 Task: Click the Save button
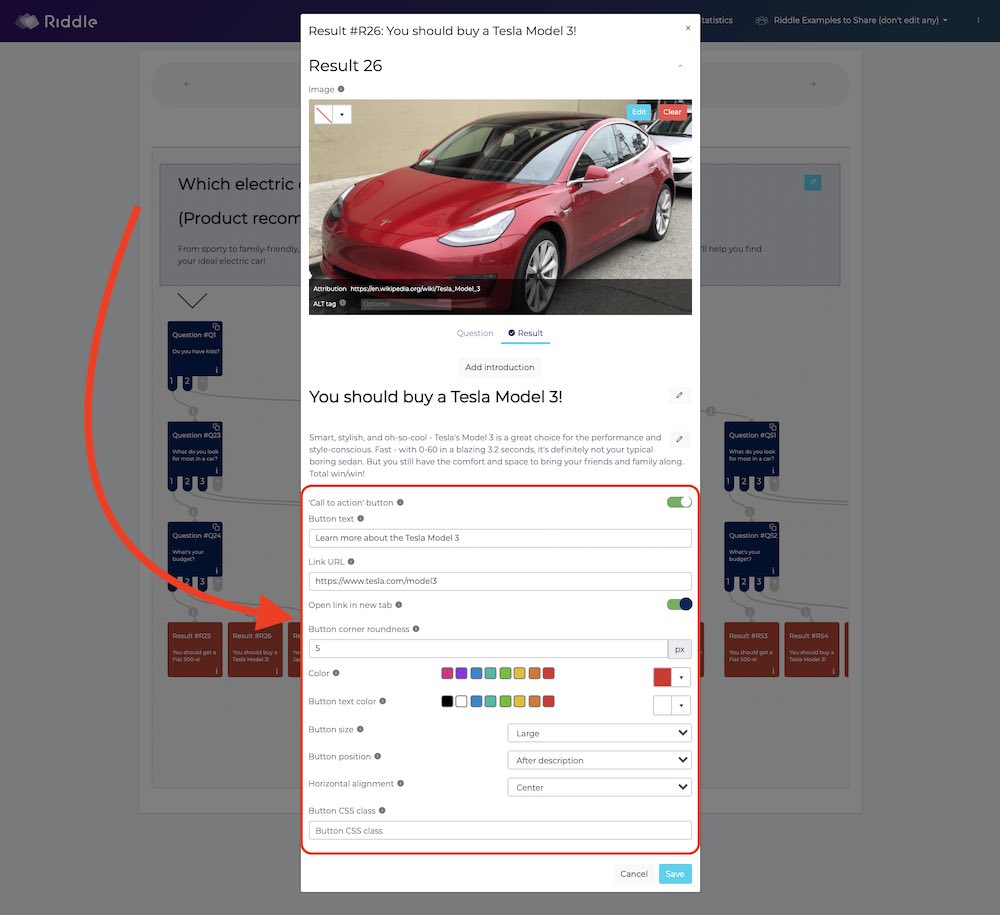point(675,874)
